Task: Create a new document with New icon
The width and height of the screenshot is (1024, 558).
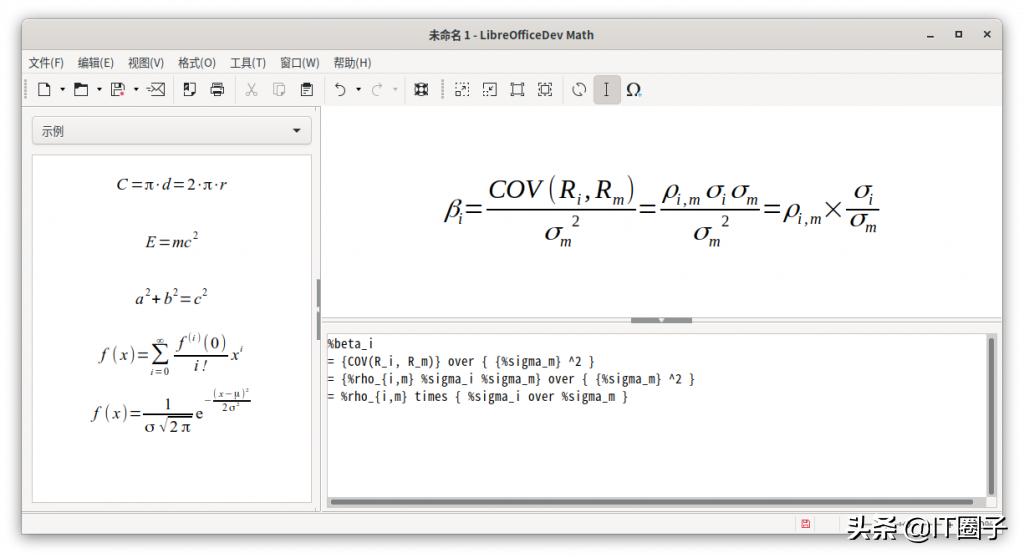Action: (44, 90)
